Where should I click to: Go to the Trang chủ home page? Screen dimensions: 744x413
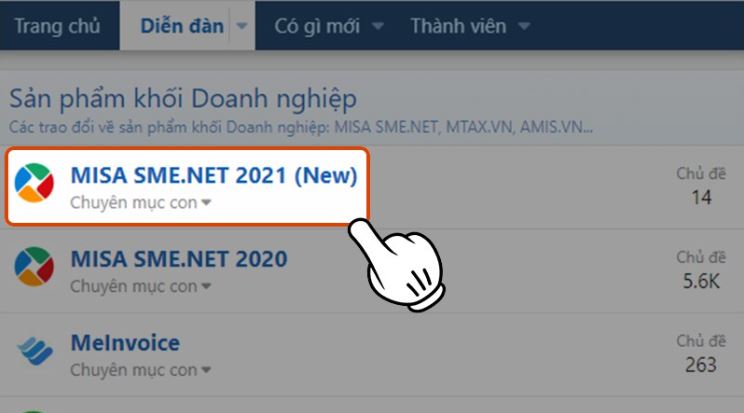click(57, 26)
